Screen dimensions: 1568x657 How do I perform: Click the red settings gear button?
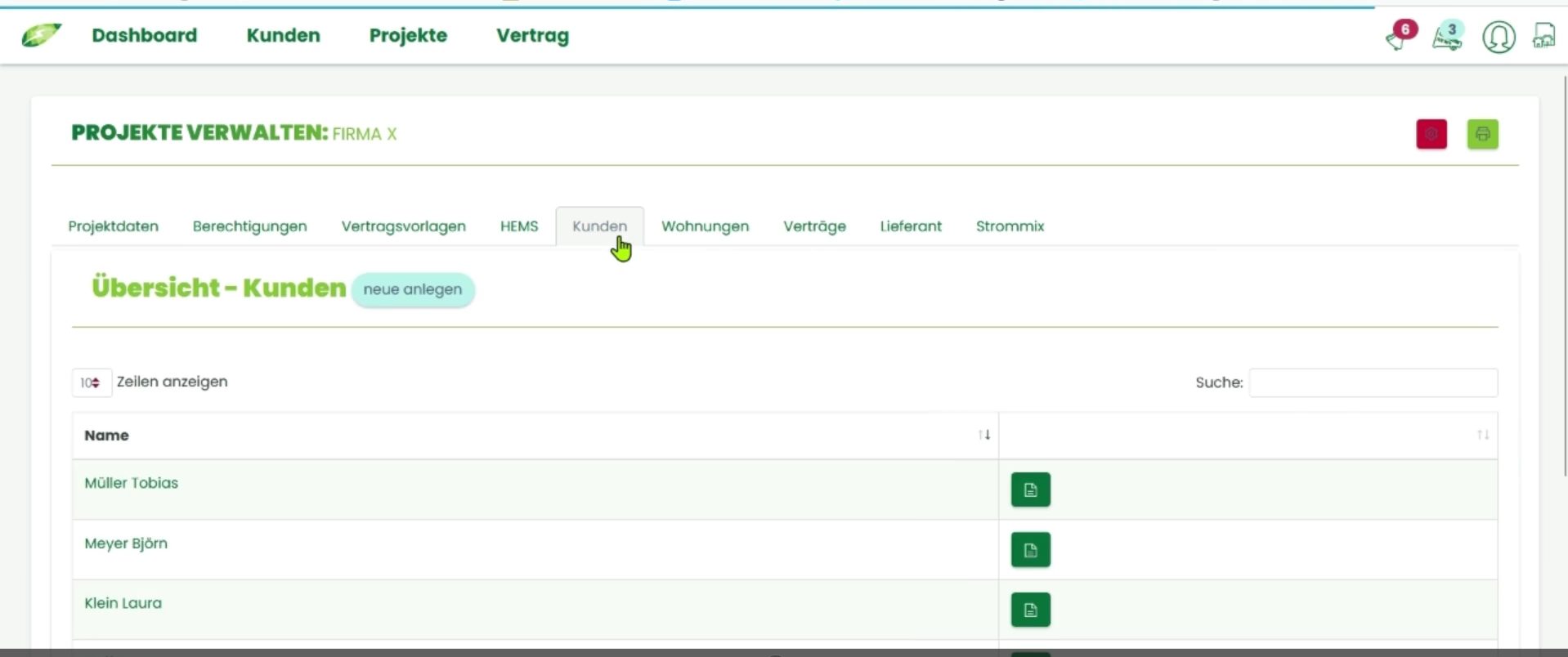(x=1431, y=134)
